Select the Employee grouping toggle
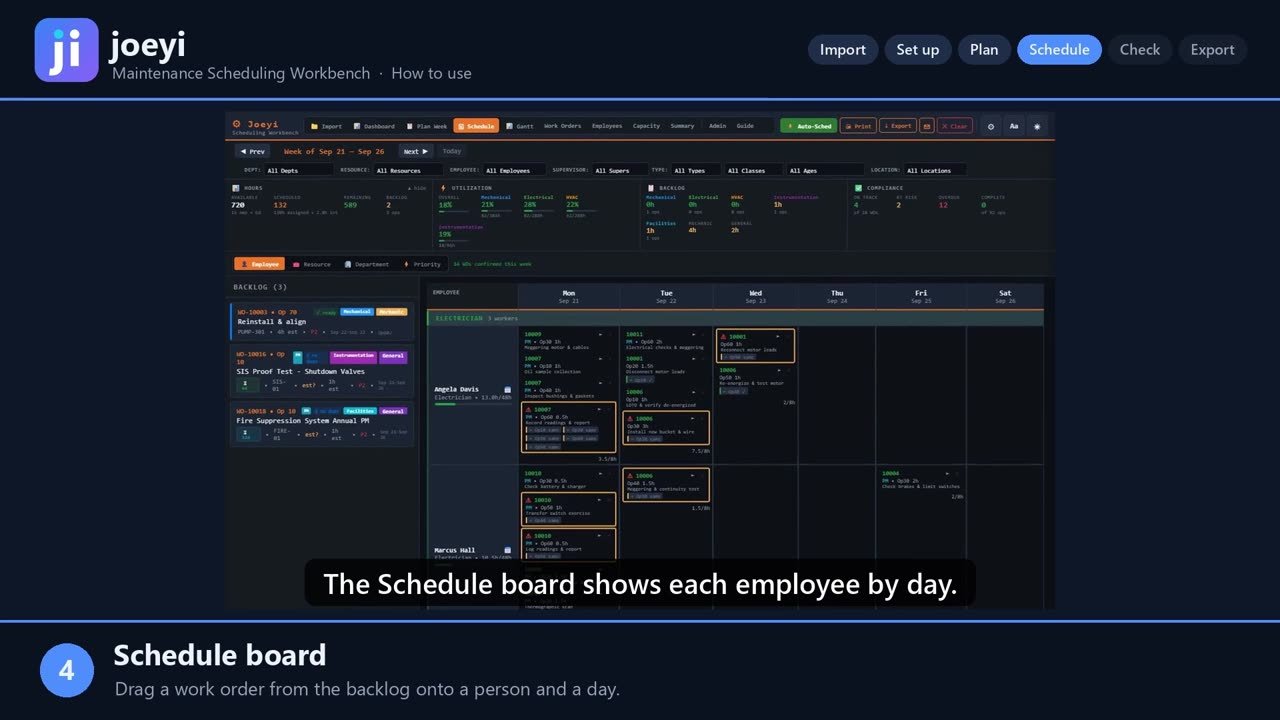 coord(260,264)
